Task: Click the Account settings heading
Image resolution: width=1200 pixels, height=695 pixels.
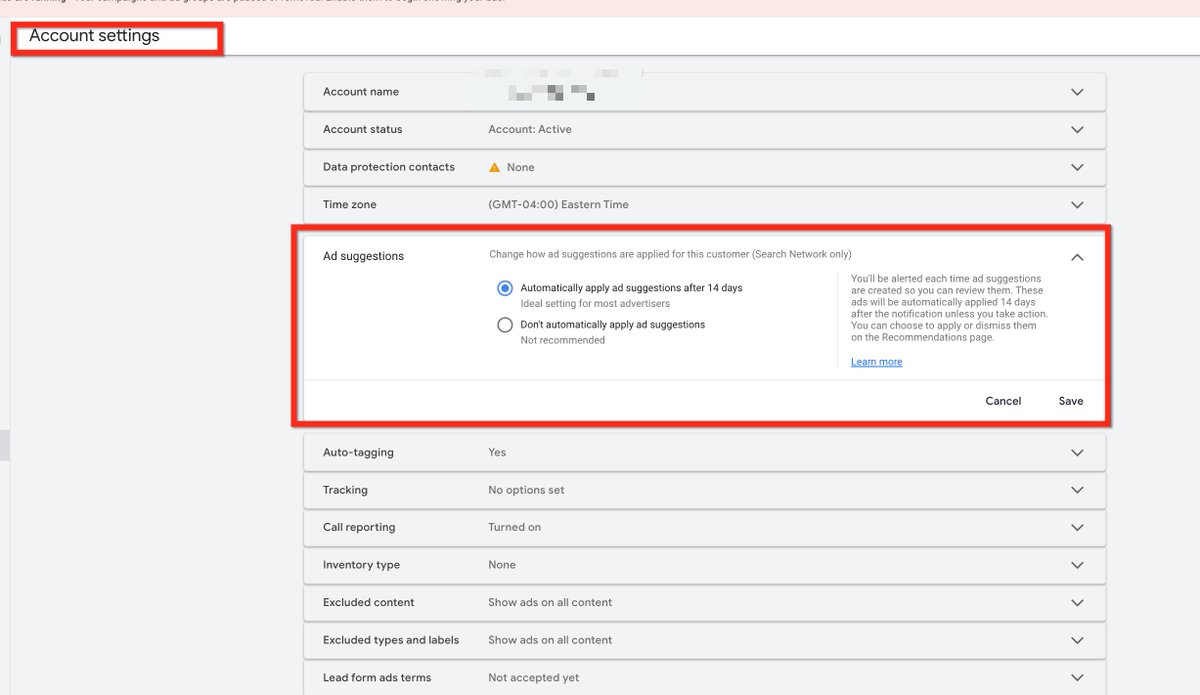Action: pyautogui.click(x=94, y=36)
